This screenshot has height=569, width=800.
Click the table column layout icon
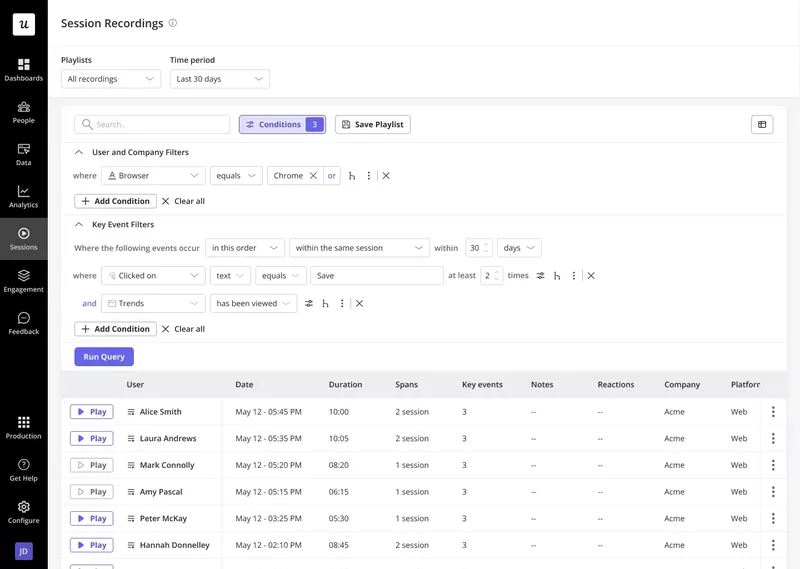[x=762, y=125]
